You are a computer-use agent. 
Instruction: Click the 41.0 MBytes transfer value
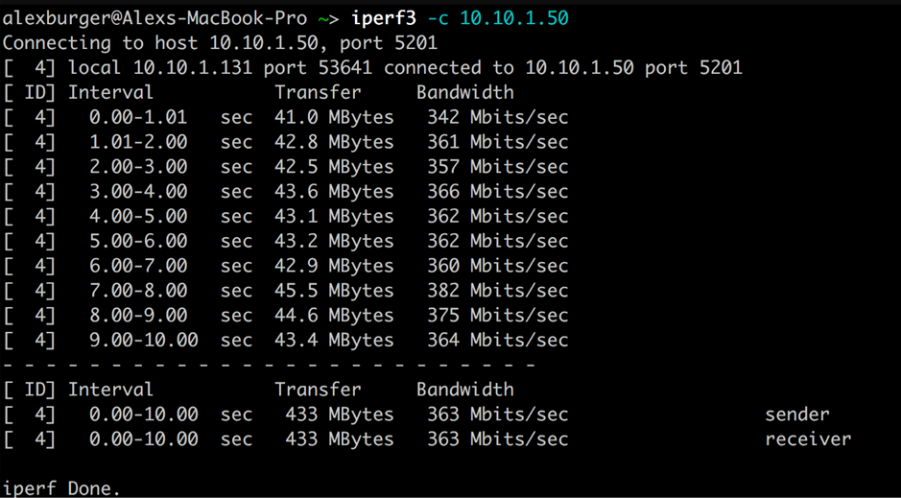[334, 118]
